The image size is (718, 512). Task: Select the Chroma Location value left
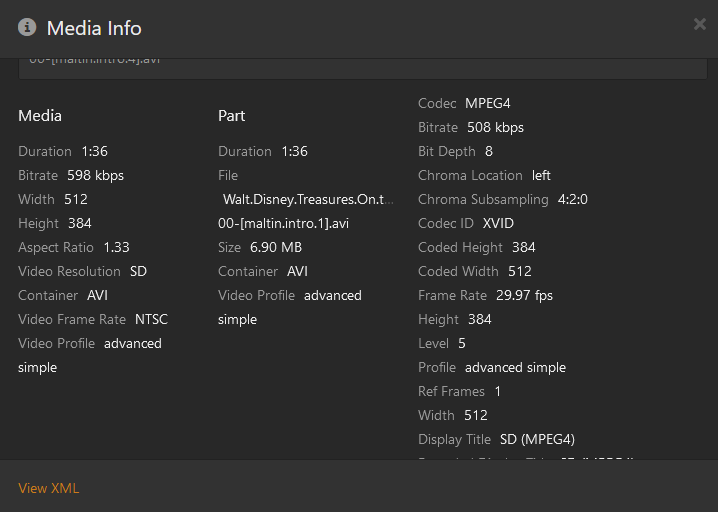click(x=541, y=175)
